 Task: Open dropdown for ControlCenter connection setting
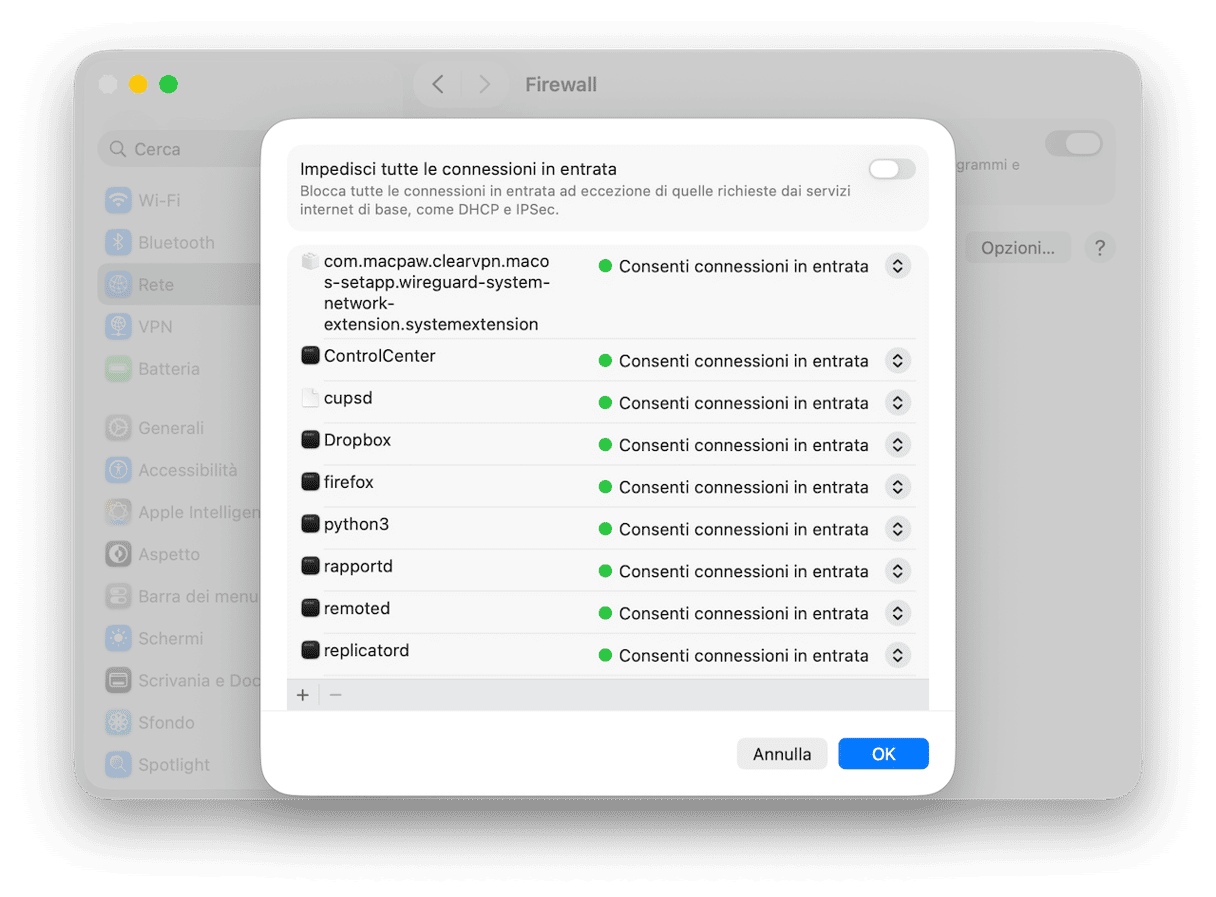tap(898, 361)
